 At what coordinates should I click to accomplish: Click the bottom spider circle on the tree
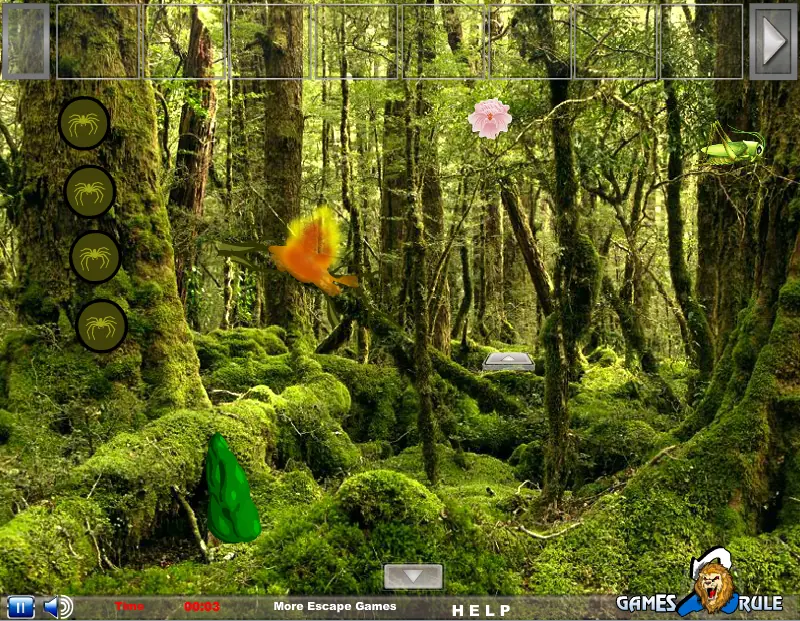(102, 326)
